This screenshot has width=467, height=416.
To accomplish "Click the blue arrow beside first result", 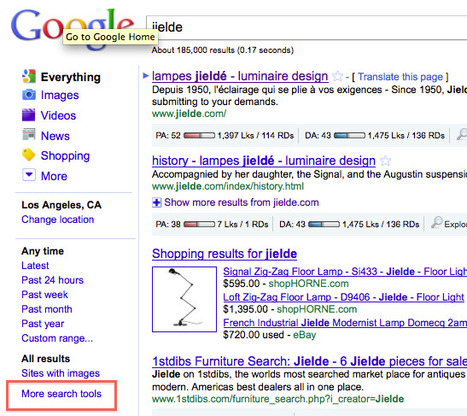I will pyautogui.click(x=145, y=76).
